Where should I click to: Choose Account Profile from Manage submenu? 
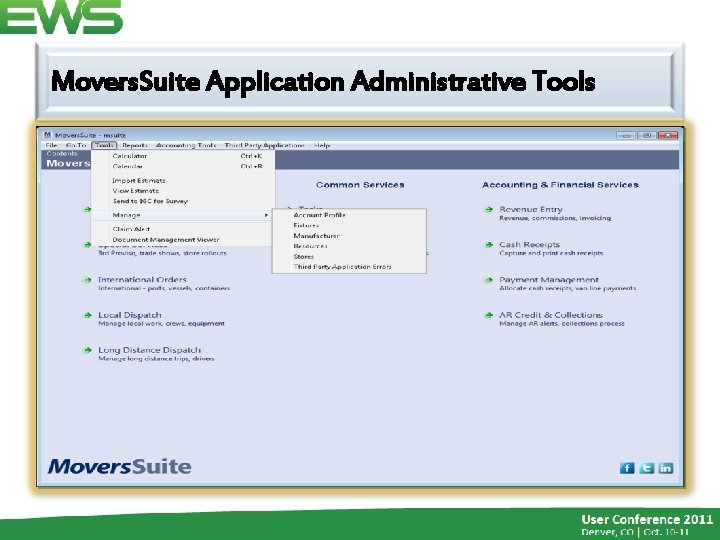point(349,215)
